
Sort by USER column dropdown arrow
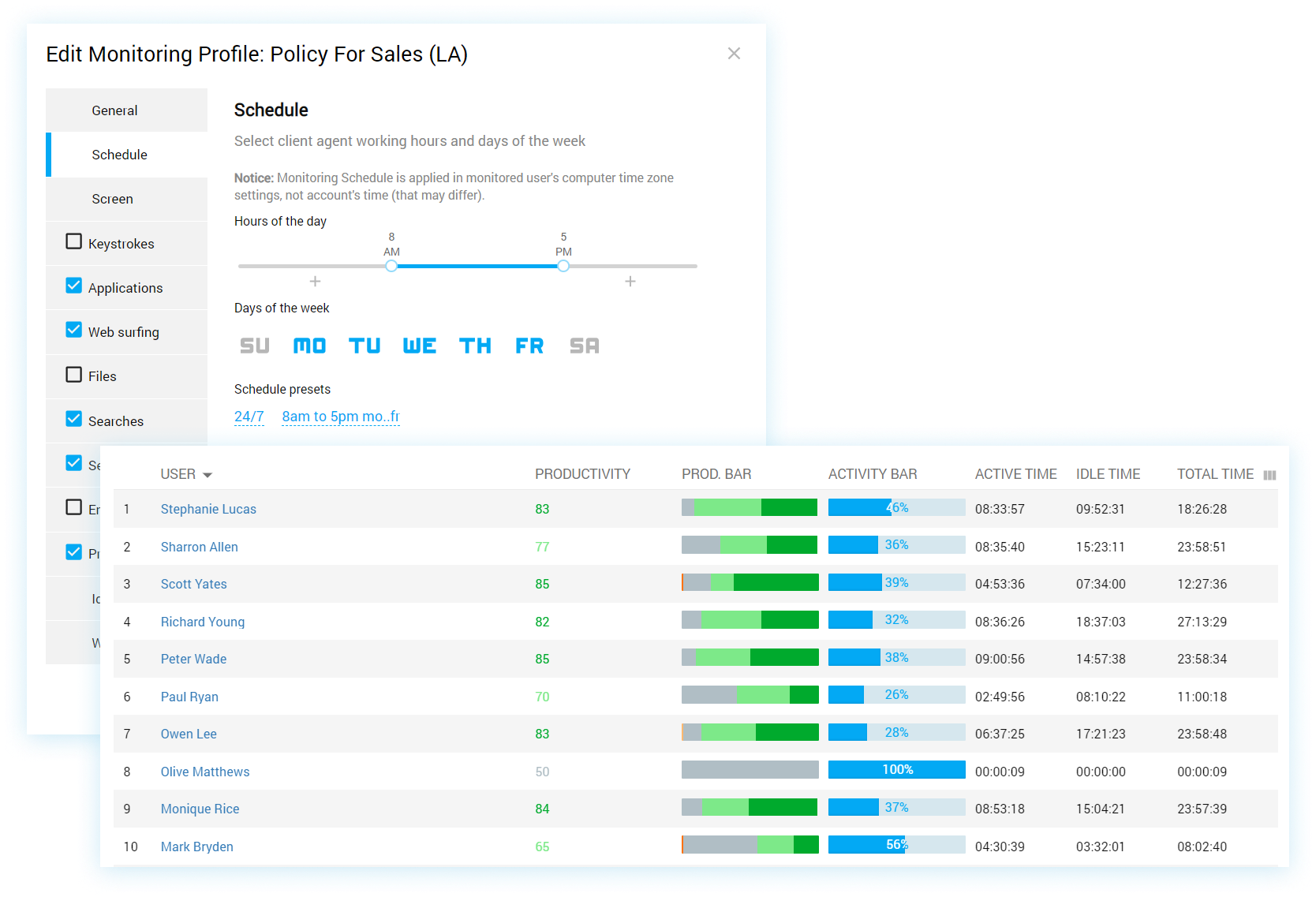pos(207,475)
